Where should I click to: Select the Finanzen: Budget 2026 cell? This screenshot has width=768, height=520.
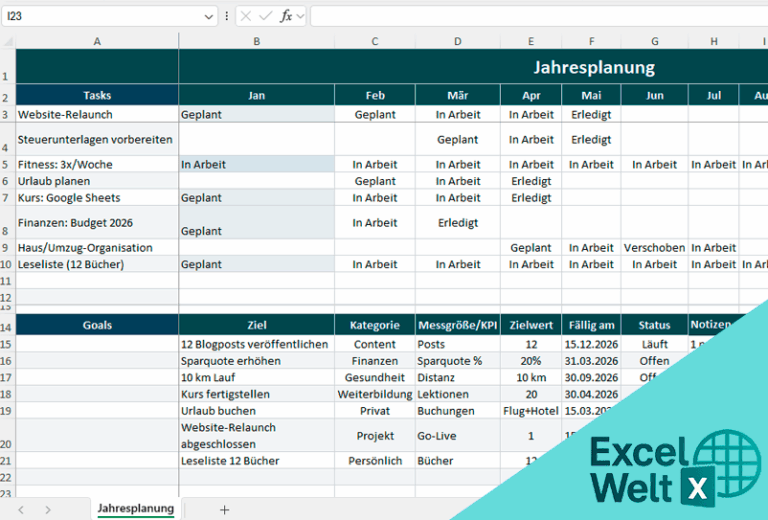(97, 222)
